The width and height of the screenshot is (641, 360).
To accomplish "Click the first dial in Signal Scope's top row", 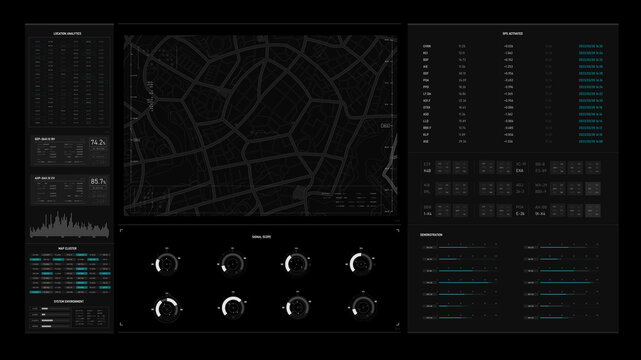I will click(x=166, y=264).
